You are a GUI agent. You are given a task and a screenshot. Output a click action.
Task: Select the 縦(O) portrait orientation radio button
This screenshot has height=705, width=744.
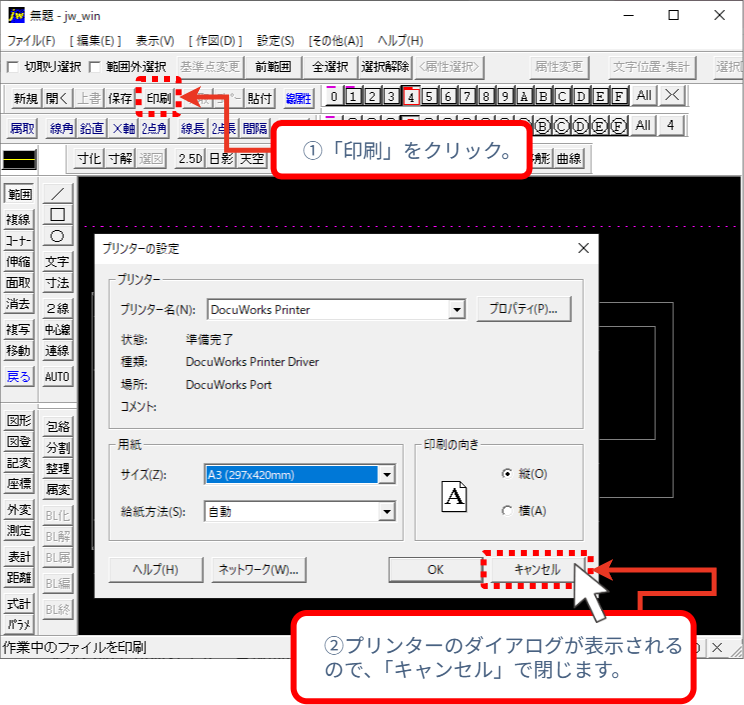coord(507,473)
